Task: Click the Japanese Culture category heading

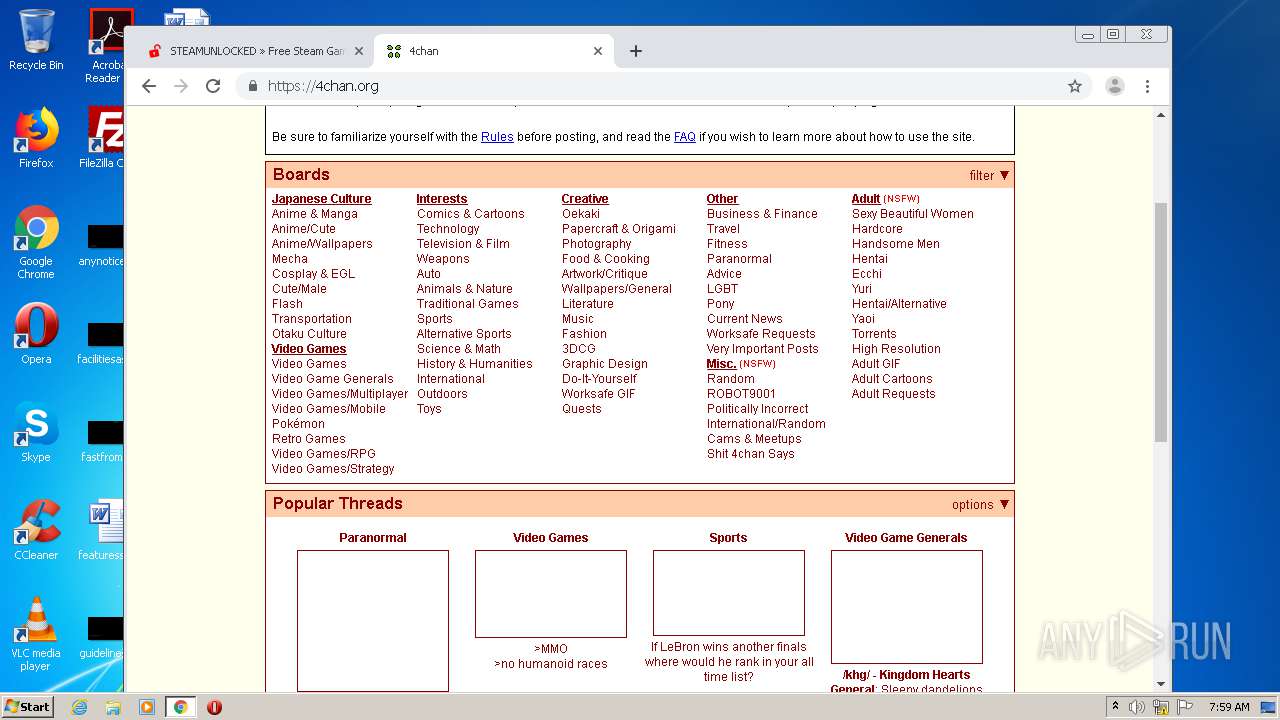Action: coord(322,199)
